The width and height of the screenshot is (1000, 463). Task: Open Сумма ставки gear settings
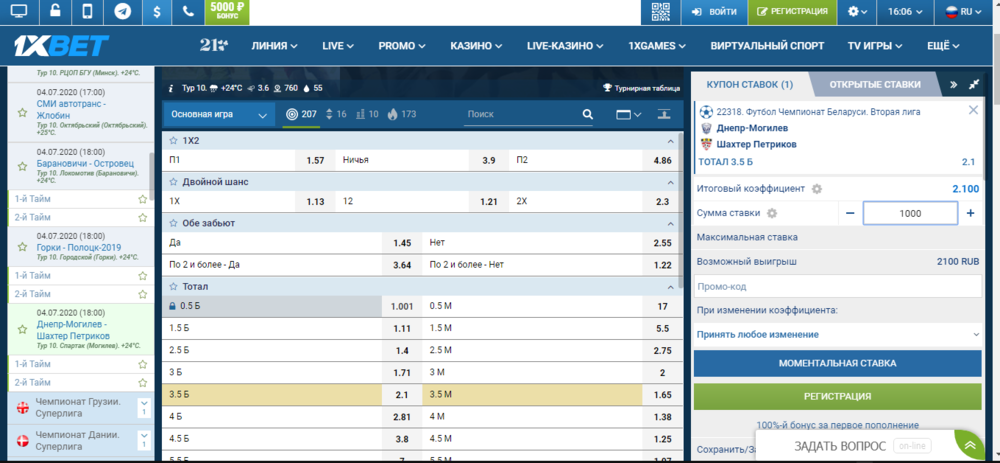[772, 213]
